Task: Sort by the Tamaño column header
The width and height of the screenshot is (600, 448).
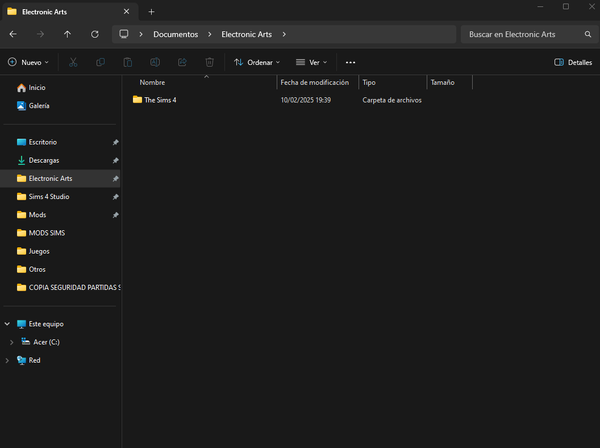Action: pos(442,82)
